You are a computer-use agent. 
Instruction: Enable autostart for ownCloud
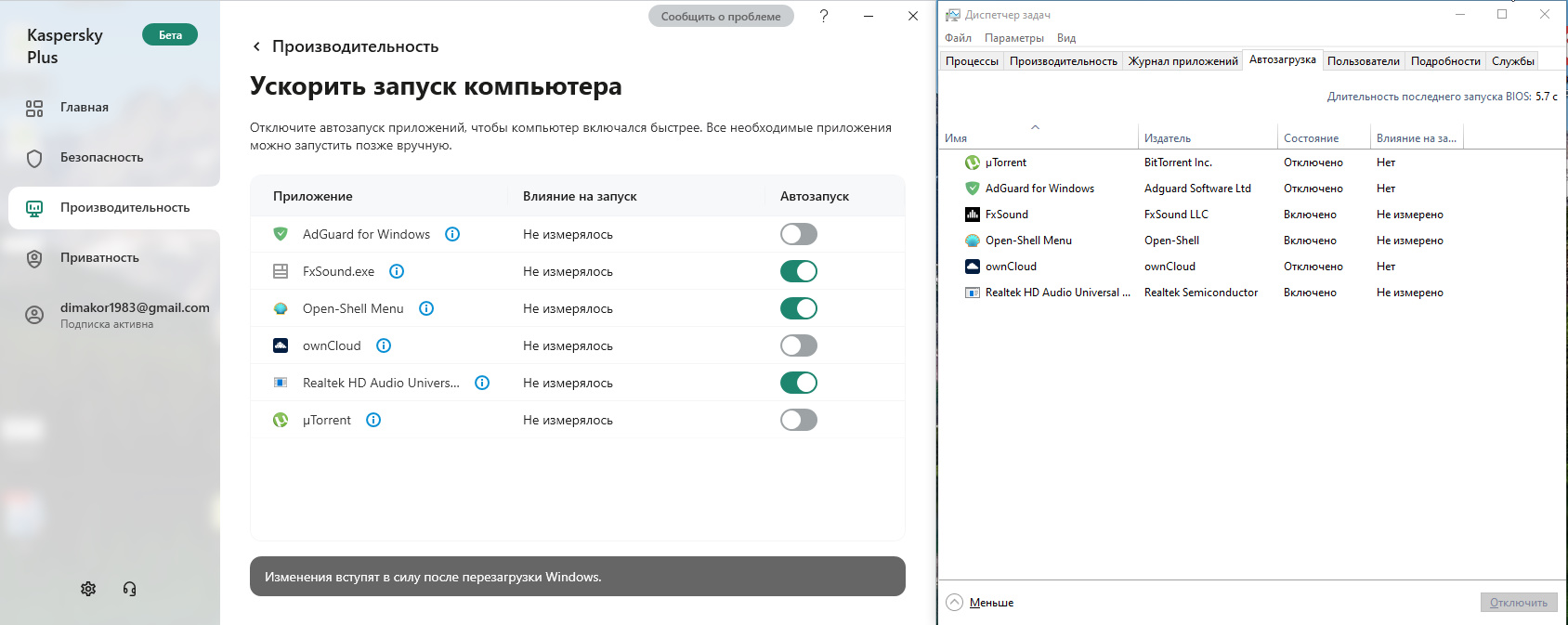coord(799,345)
